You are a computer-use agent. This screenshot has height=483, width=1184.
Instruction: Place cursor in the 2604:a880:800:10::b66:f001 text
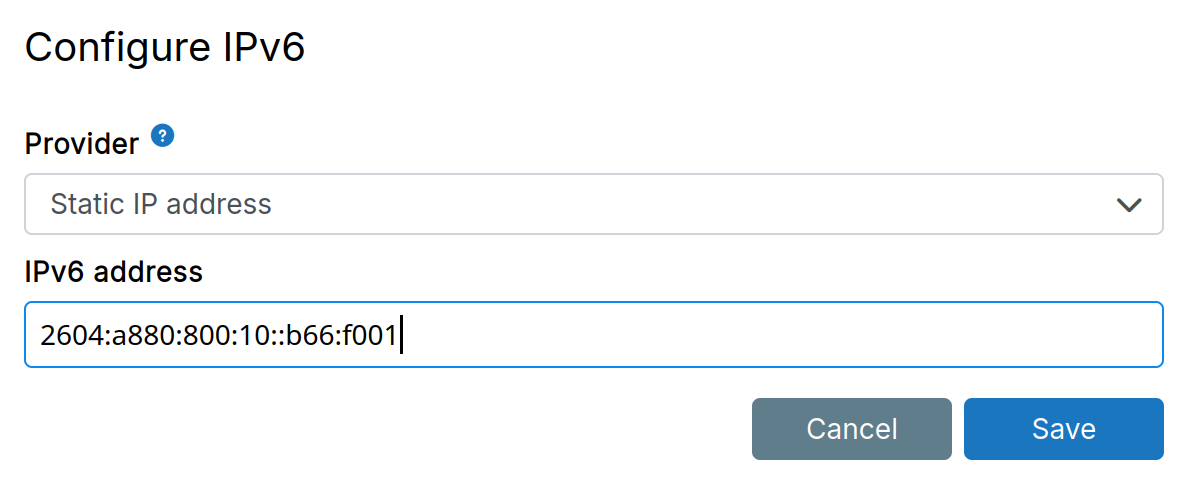[x=218, y=336]
